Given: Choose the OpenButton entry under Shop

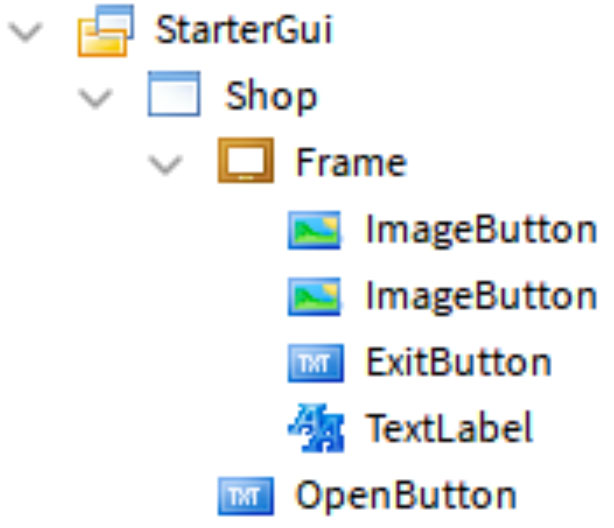Looking at the screenshot, I should [x=367, y=496].
